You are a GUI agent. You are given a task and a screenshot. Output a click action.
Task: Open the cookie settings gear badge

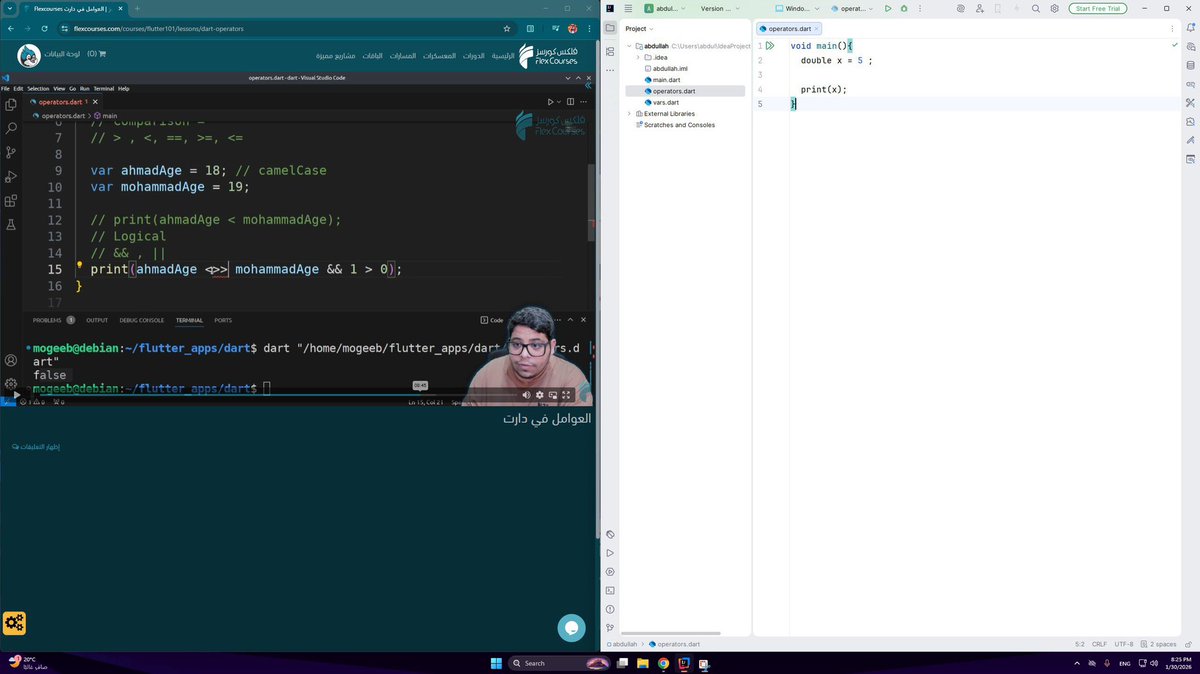pos(14,623)
